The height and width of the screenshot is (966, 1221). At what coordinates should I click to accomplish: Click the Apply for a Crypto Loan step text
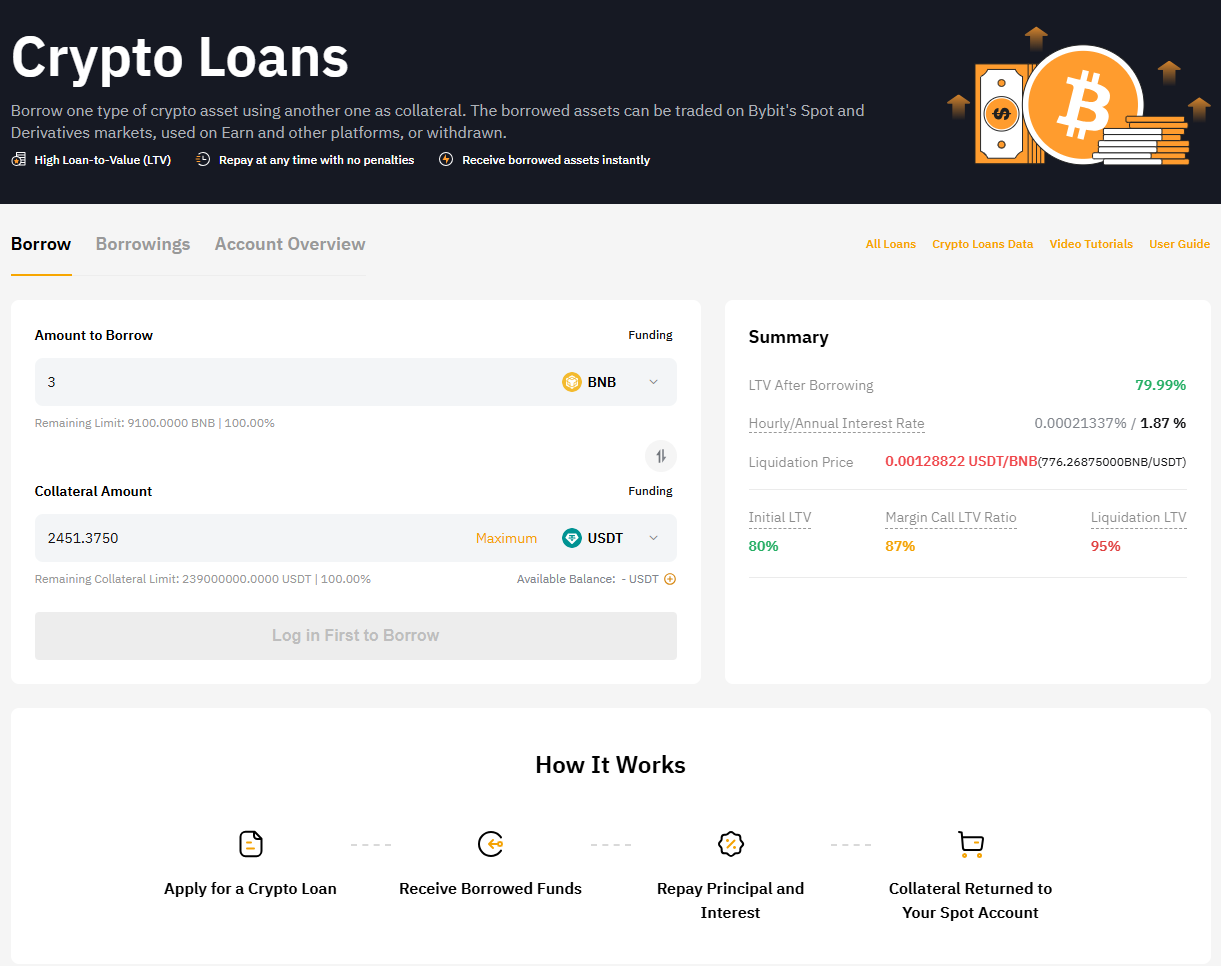251,888
